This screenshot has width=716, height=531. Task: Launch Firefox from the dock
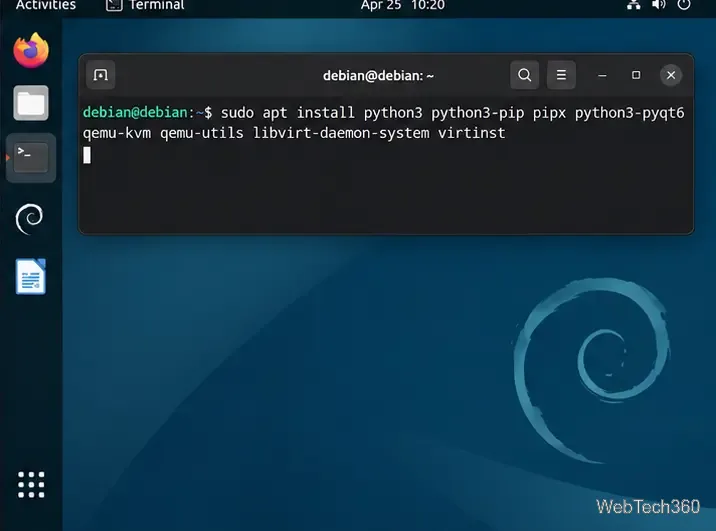click(x=31, y=50)
